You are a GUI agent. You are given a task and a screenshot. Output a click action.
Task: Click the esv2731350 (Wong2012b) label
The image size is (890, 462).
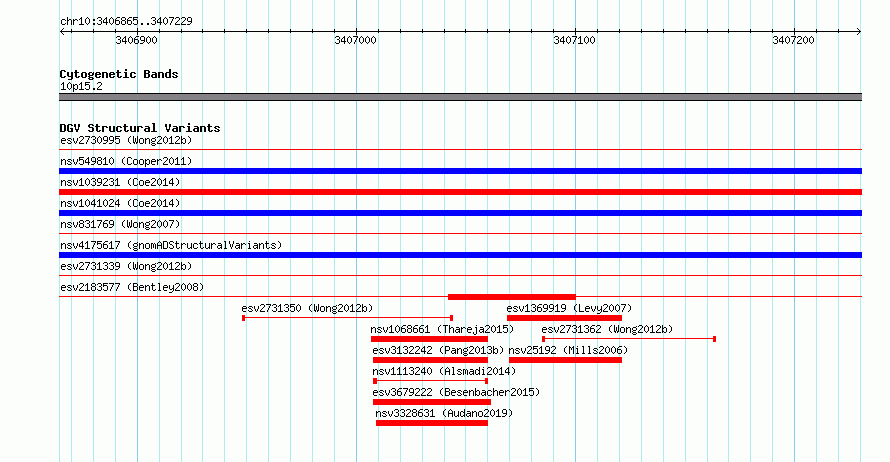(x=307, y=308)
